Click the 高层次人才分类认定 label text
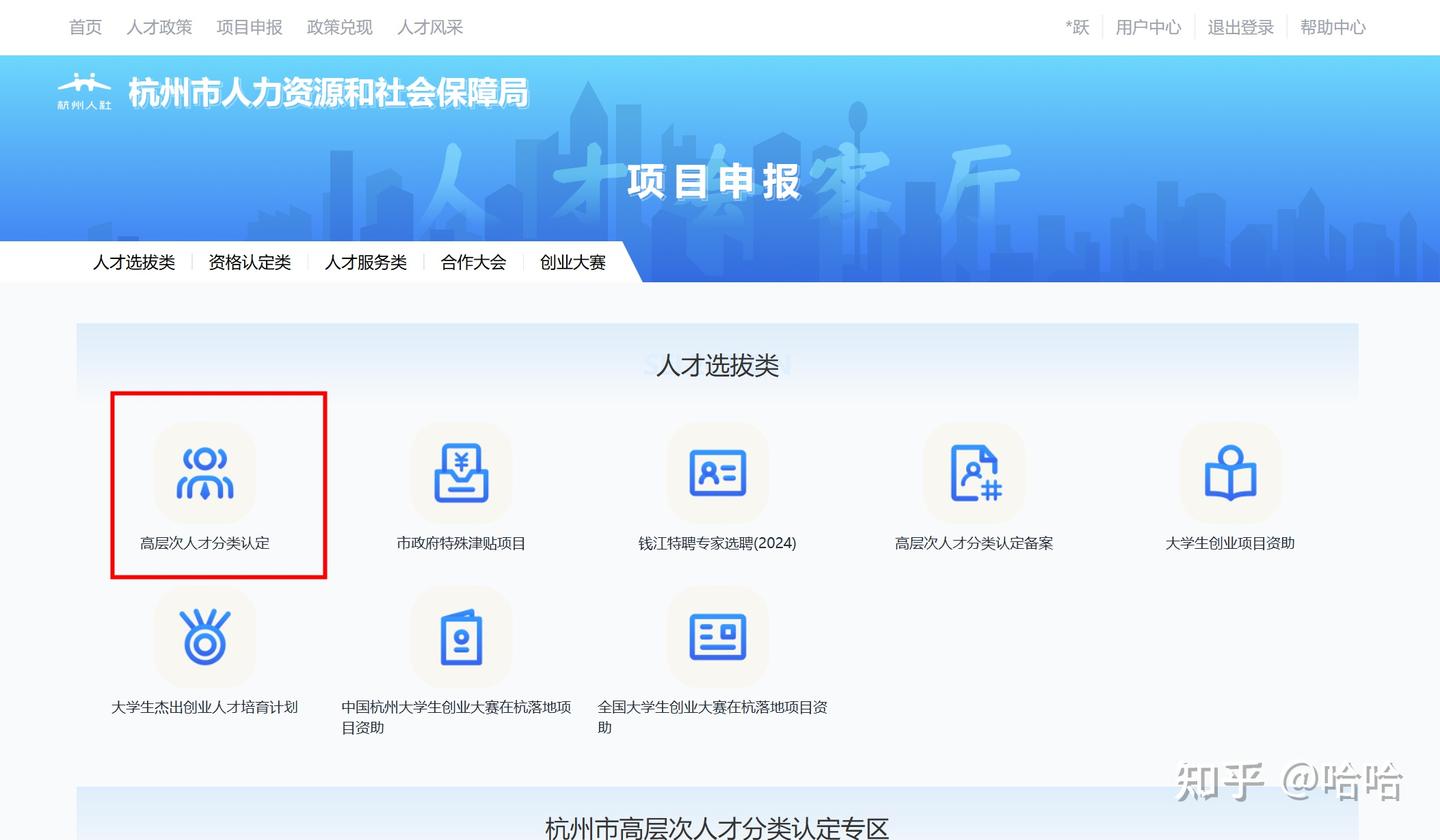1440x840 pixels. click(x=205, y=543)
